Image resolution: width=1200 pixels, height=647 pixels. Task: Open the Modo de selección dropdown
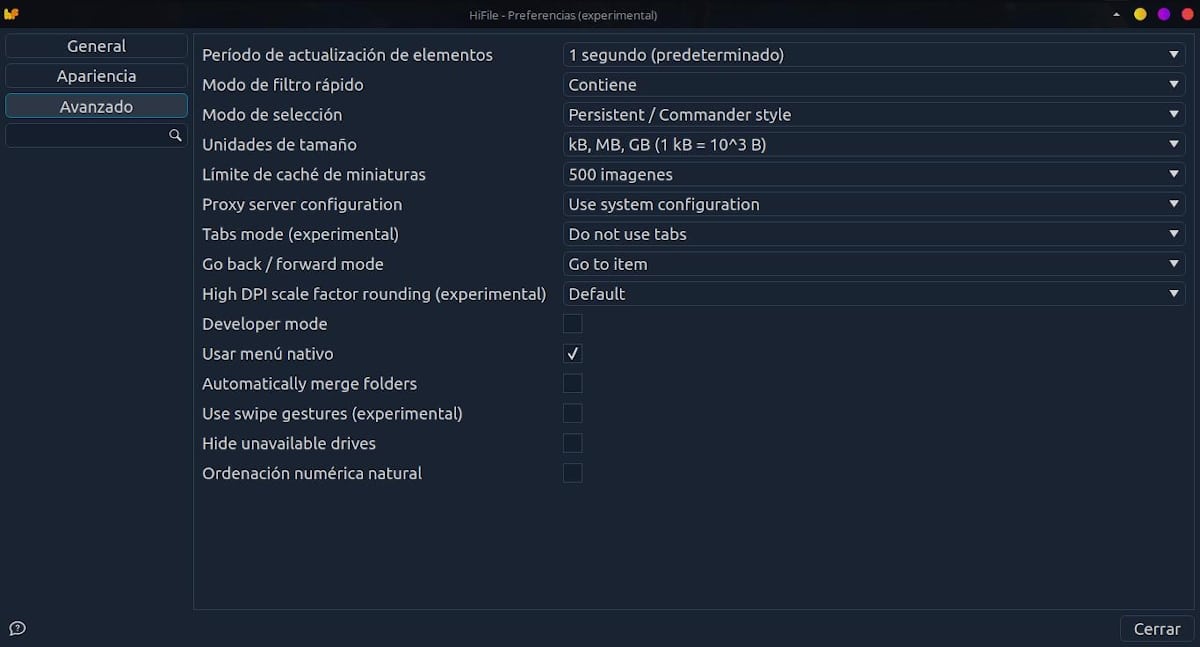tap(873, 115)
